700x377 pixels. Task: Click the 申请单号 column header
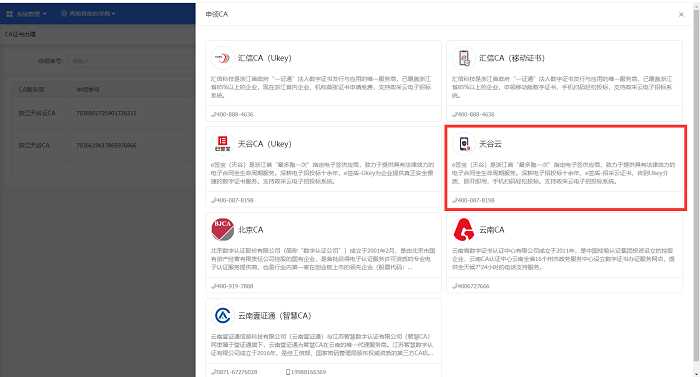(88, 89)
